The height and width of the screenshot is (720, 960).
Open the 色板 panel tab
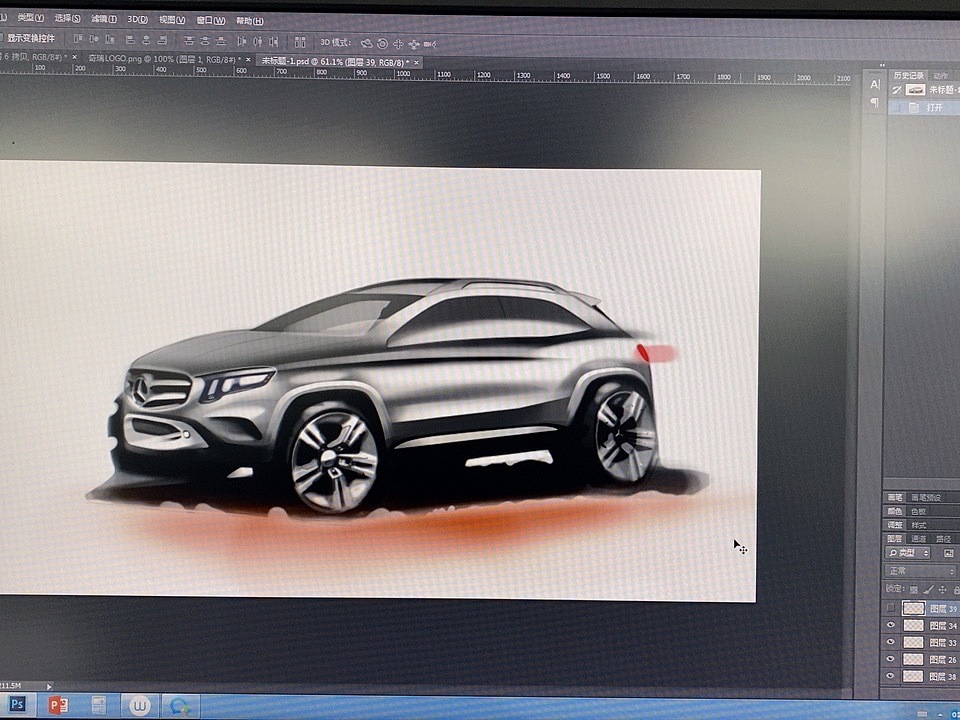919,511
